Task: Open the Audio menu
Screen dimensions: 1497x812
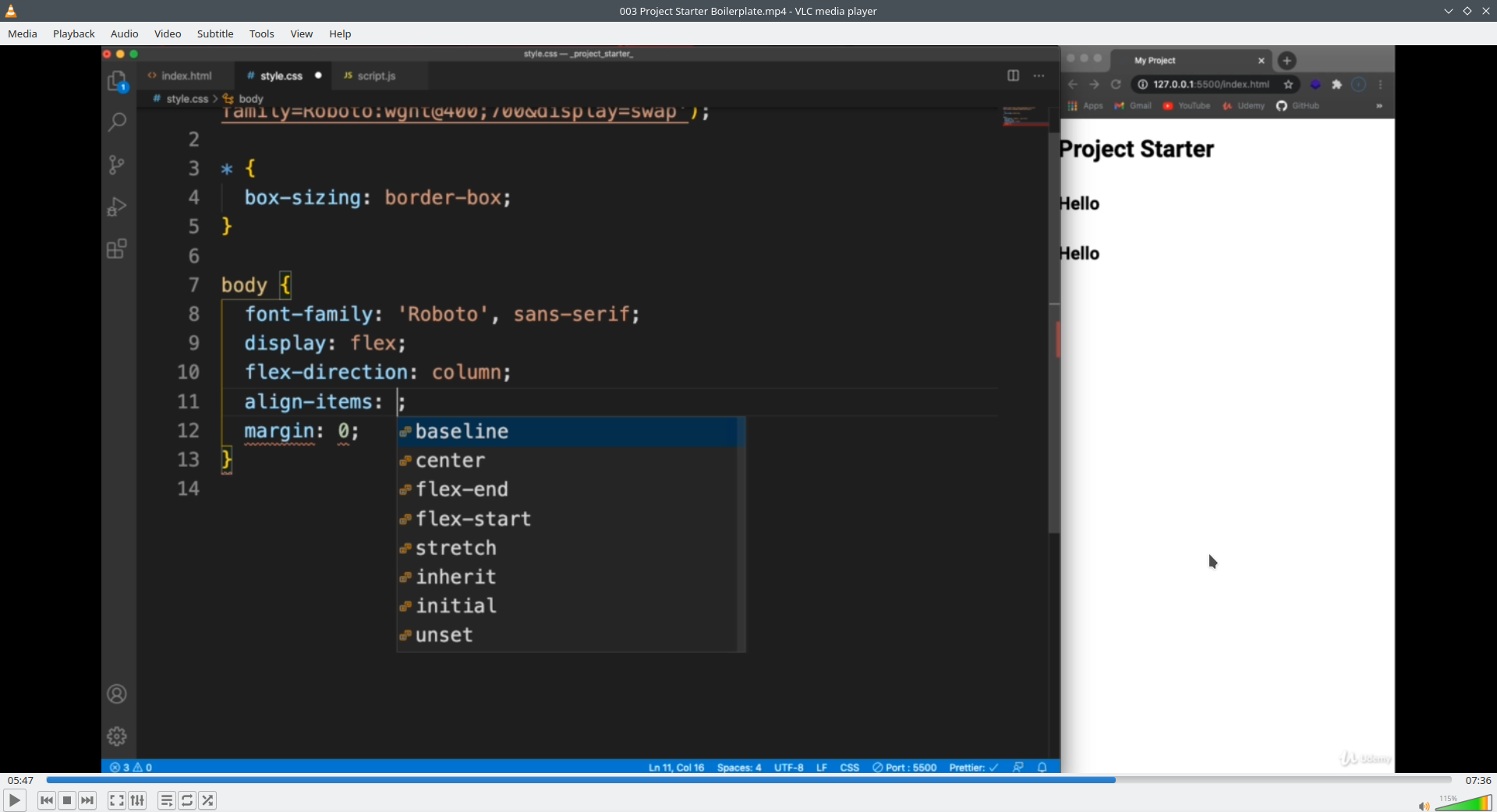Action: 124,34
